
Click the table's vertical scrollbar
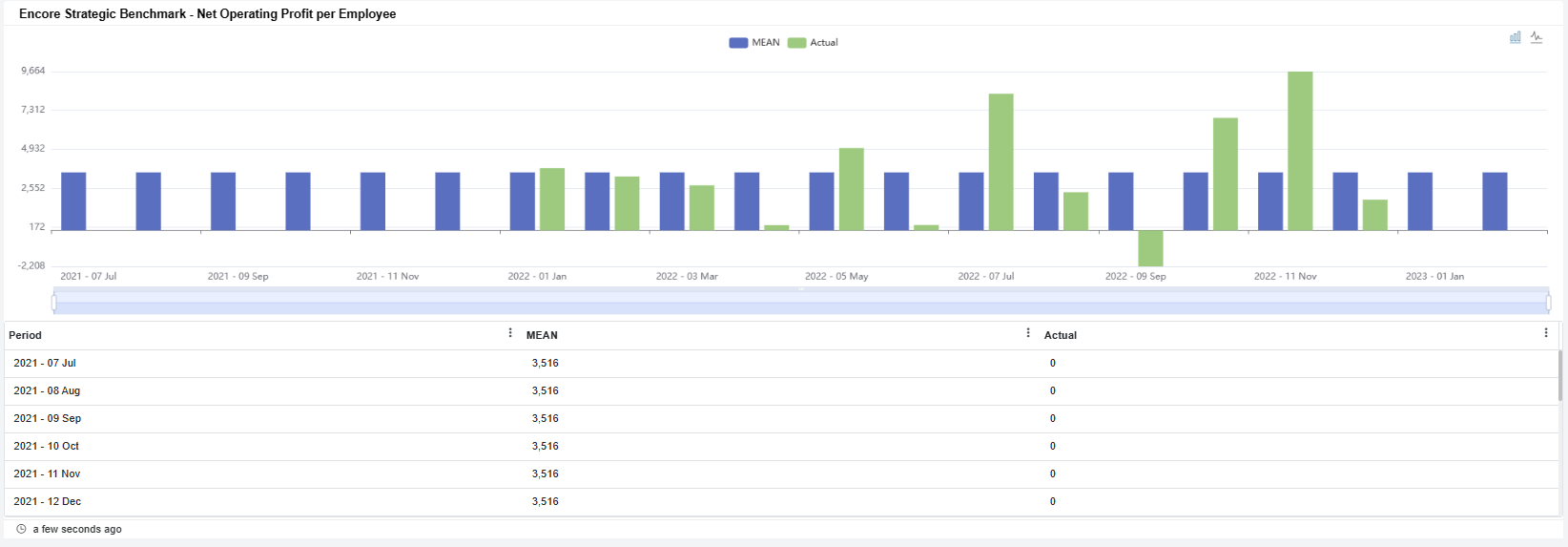pos(1560,375)
